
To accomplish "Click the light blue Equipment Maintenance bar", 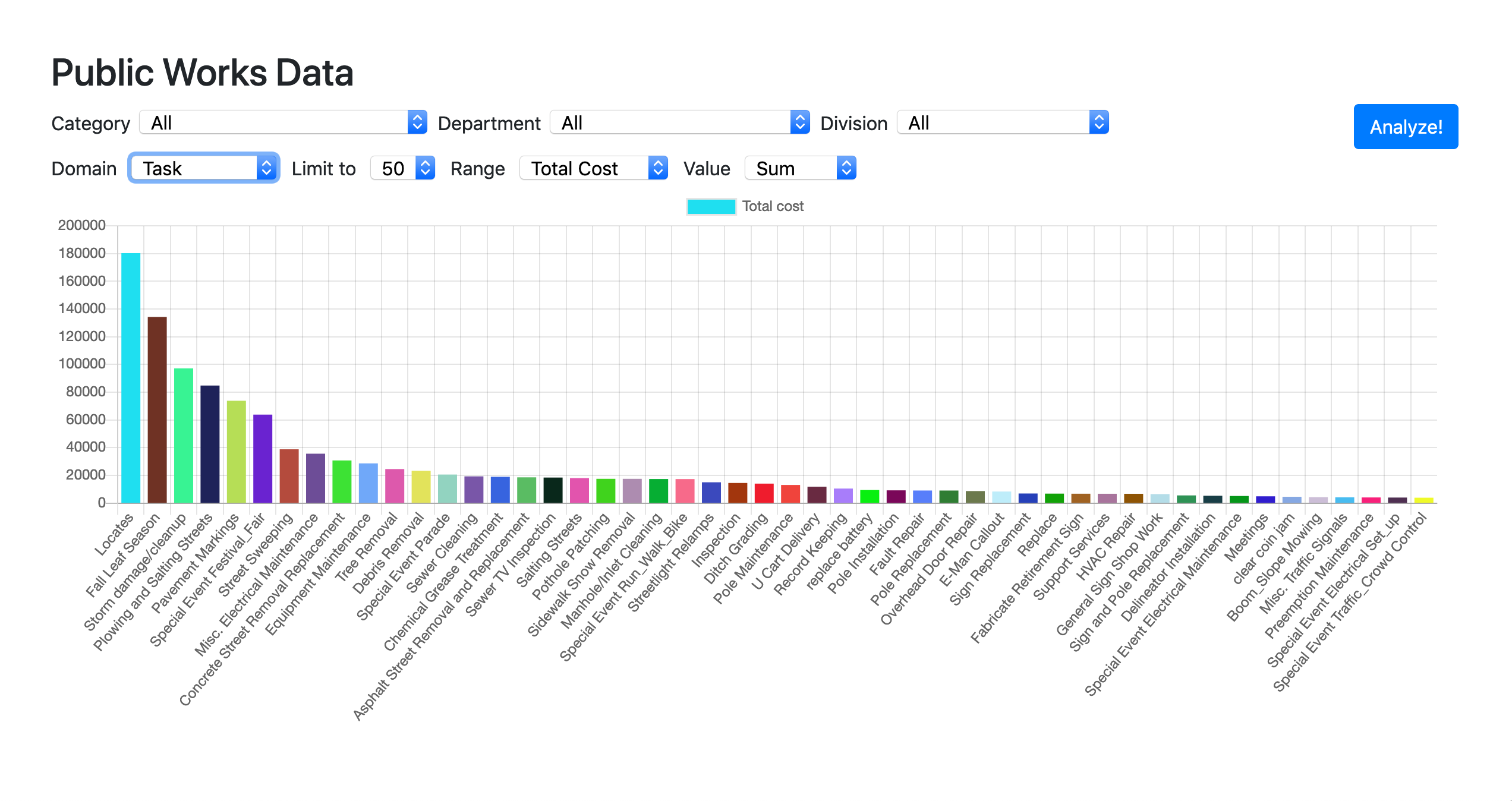I will coord(368,483).
